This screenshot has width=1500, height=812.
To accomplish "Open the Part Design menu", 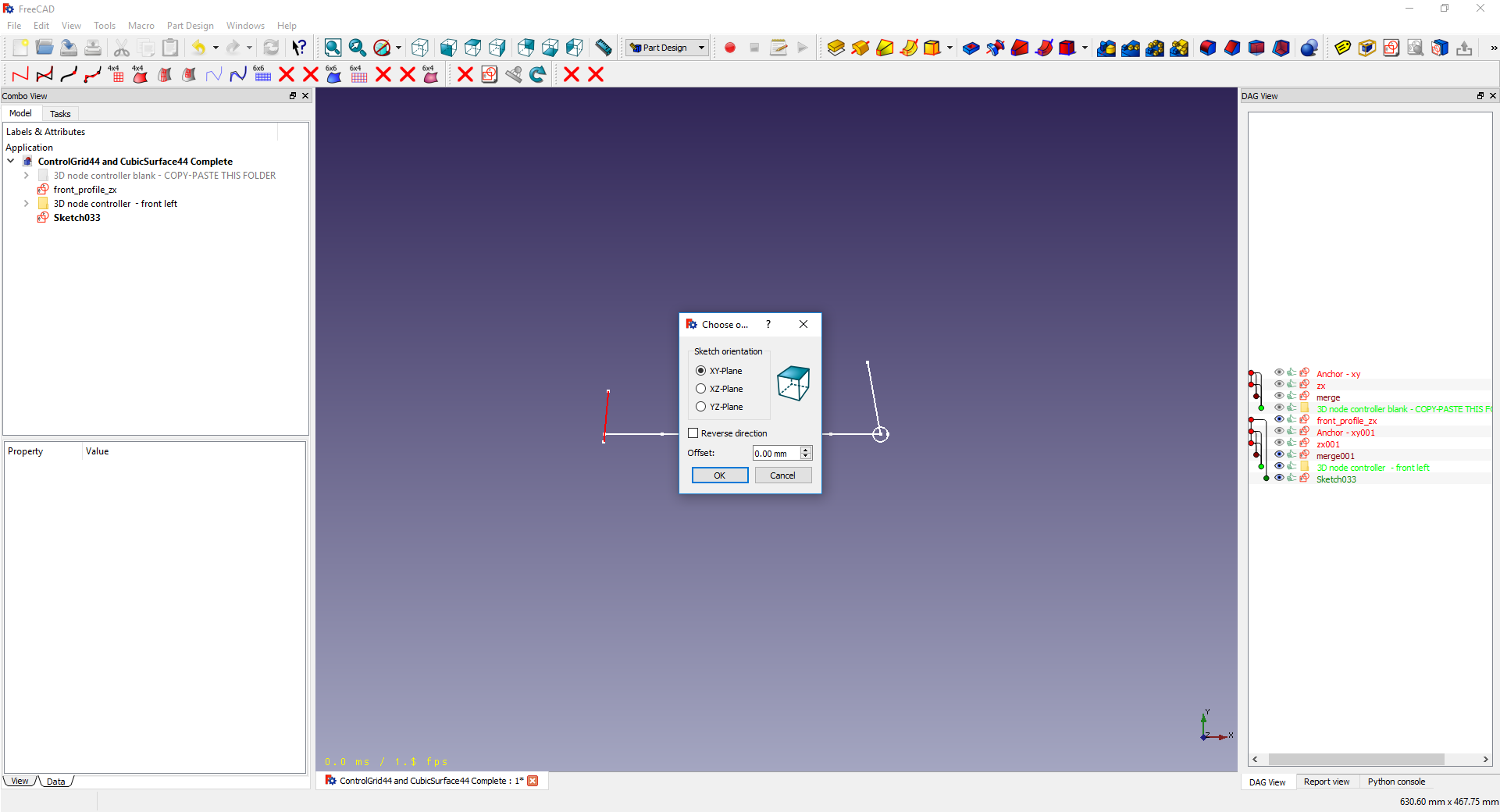I will tap(191, 26).
